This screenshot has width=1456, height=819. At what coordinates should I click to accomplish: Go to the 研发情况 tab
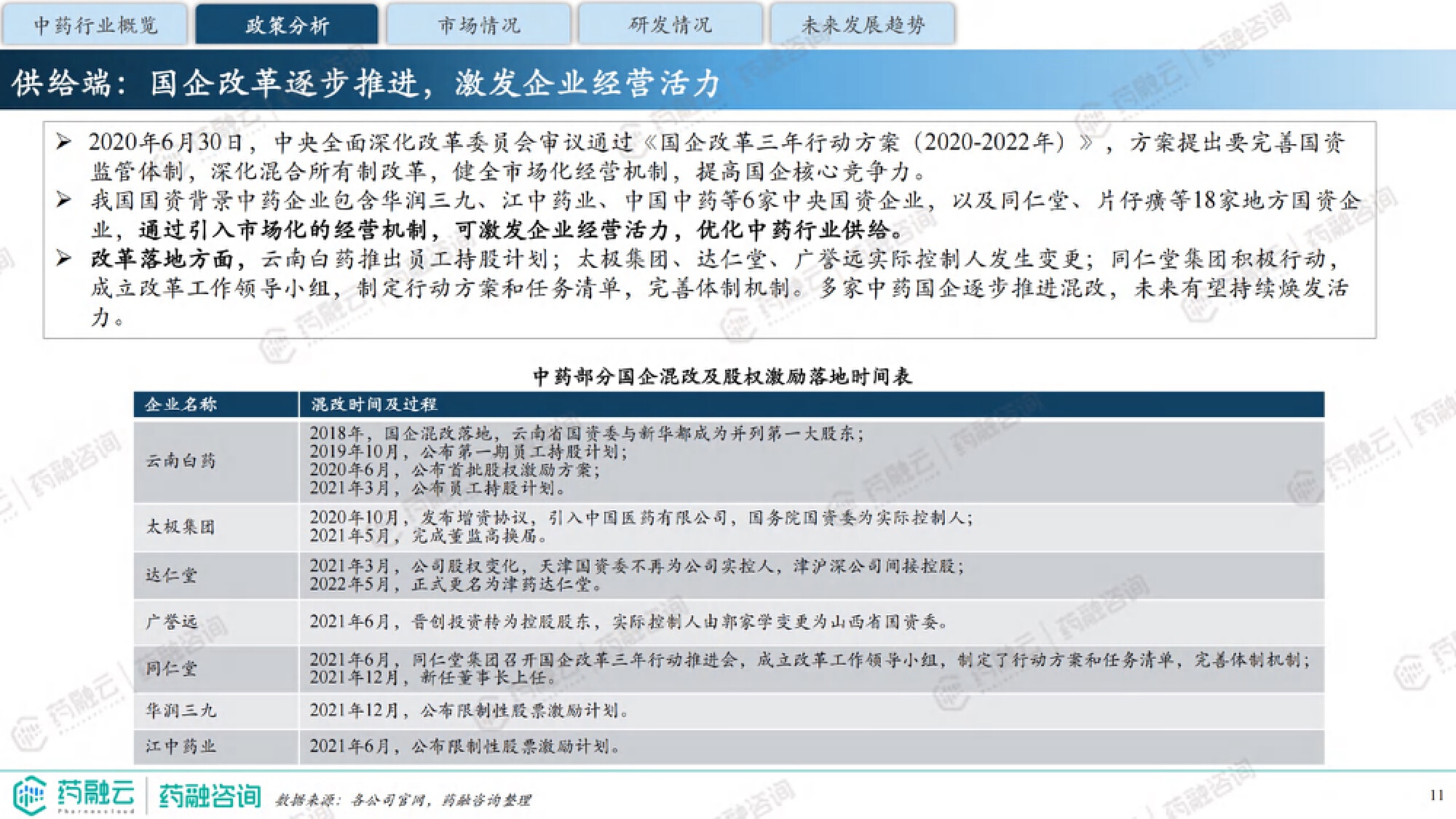pyautogui.click(x=670, y=25)
